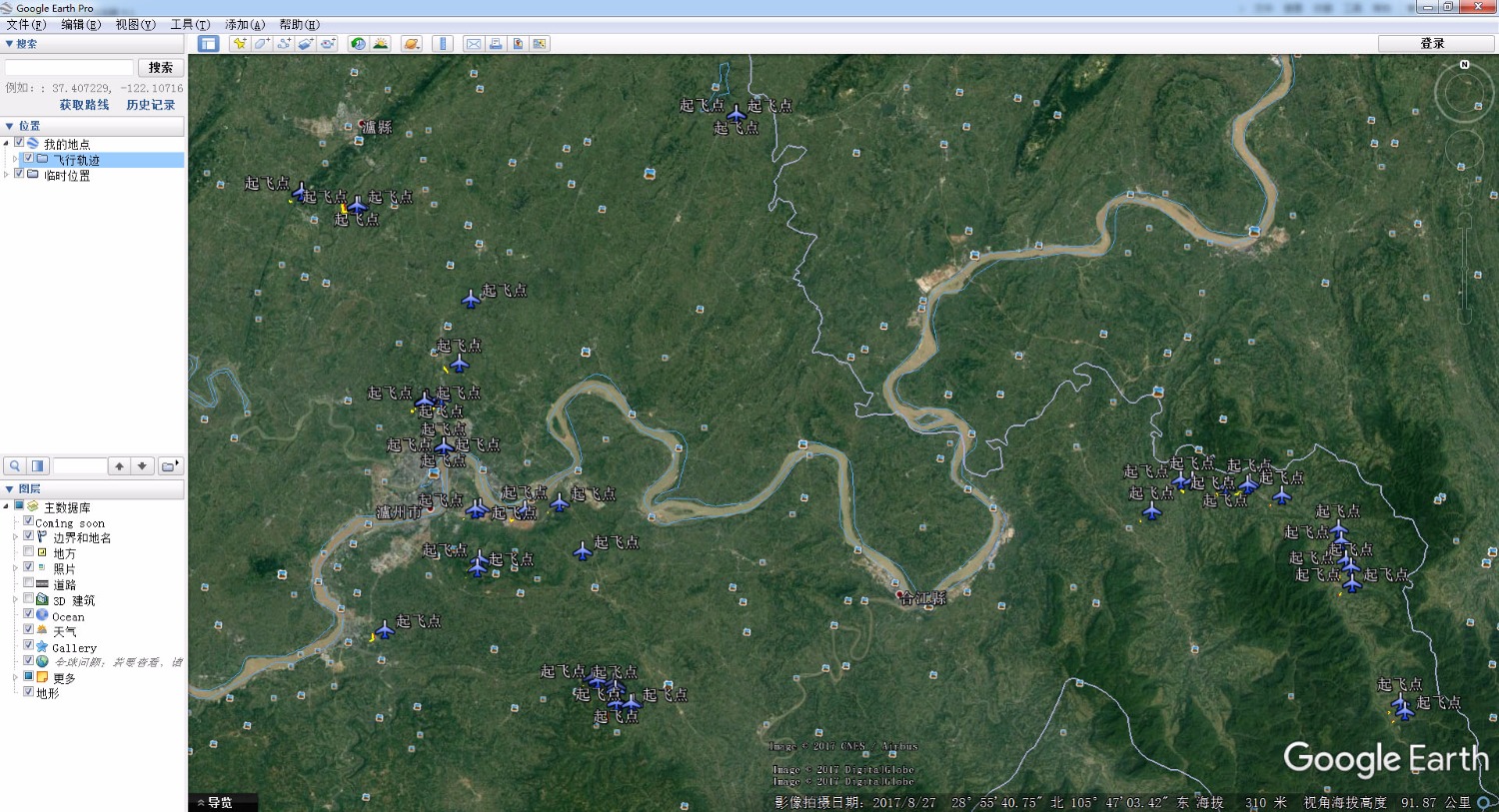Toggle the Gallery layer checkbox
Screen dimensions: 1499x812
pyautogui.click(x=28, y=646)
